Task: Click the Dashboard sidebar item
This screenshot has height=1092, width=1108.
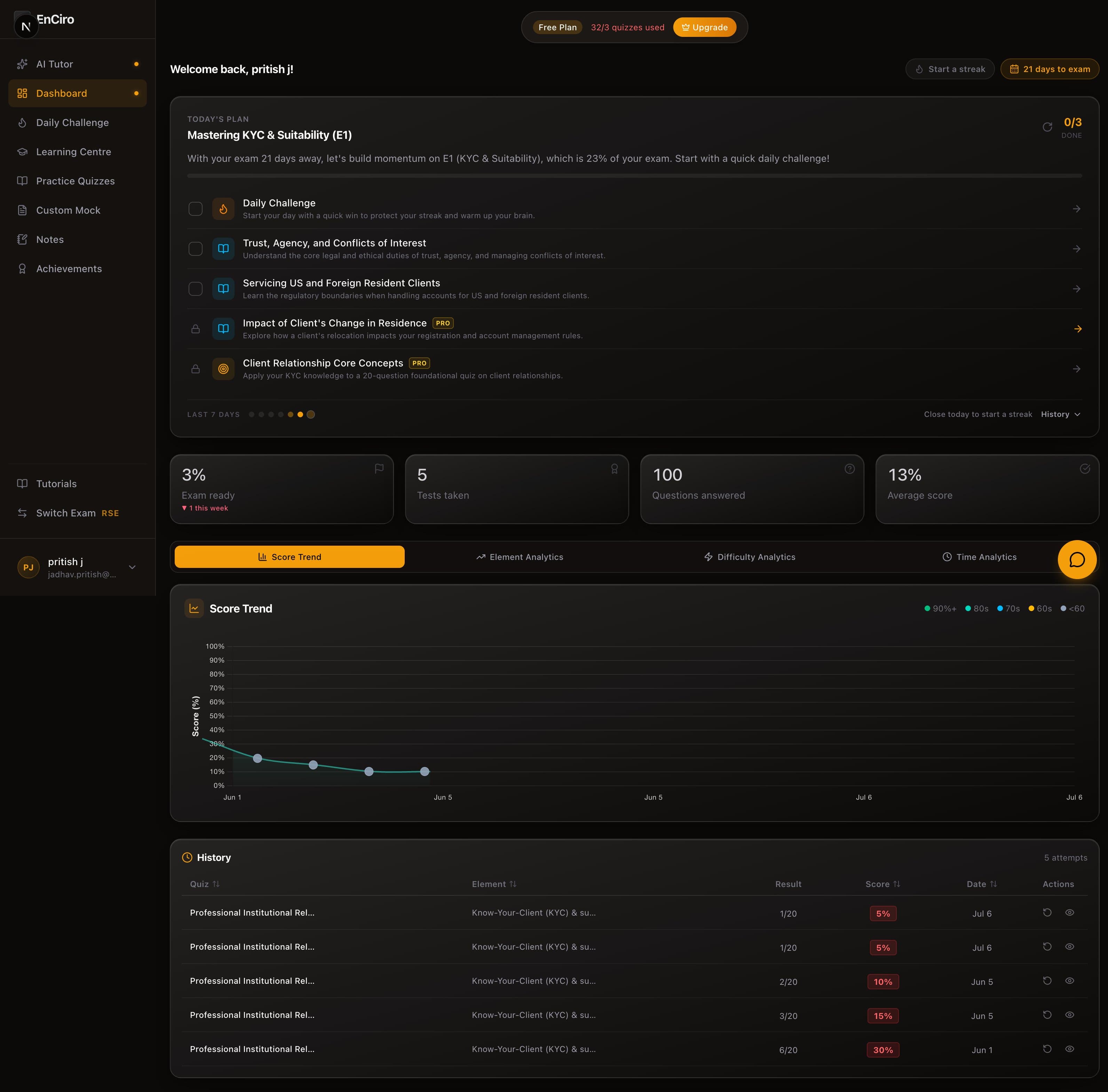Action: (x=77, y=94)
